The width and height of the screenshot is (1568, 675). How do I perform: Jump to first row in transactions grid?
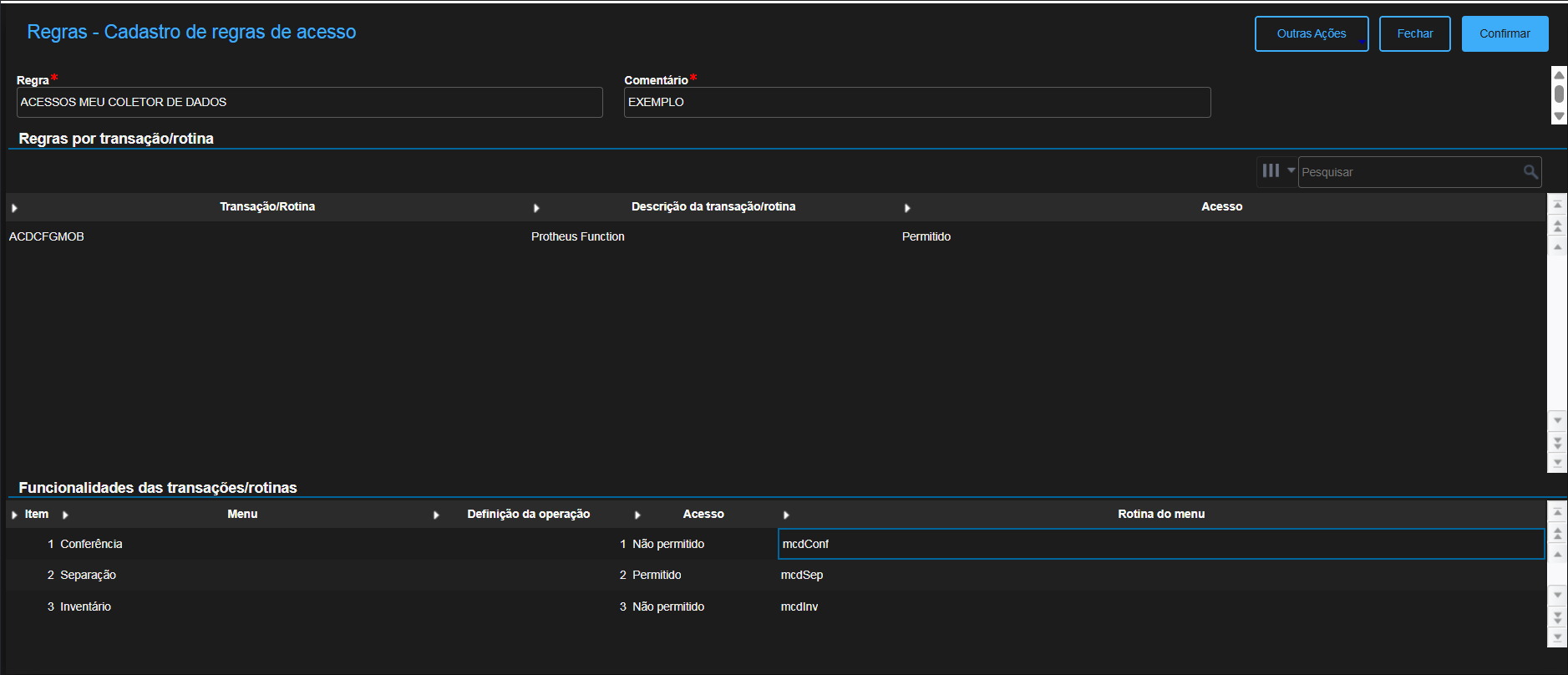1557,206
